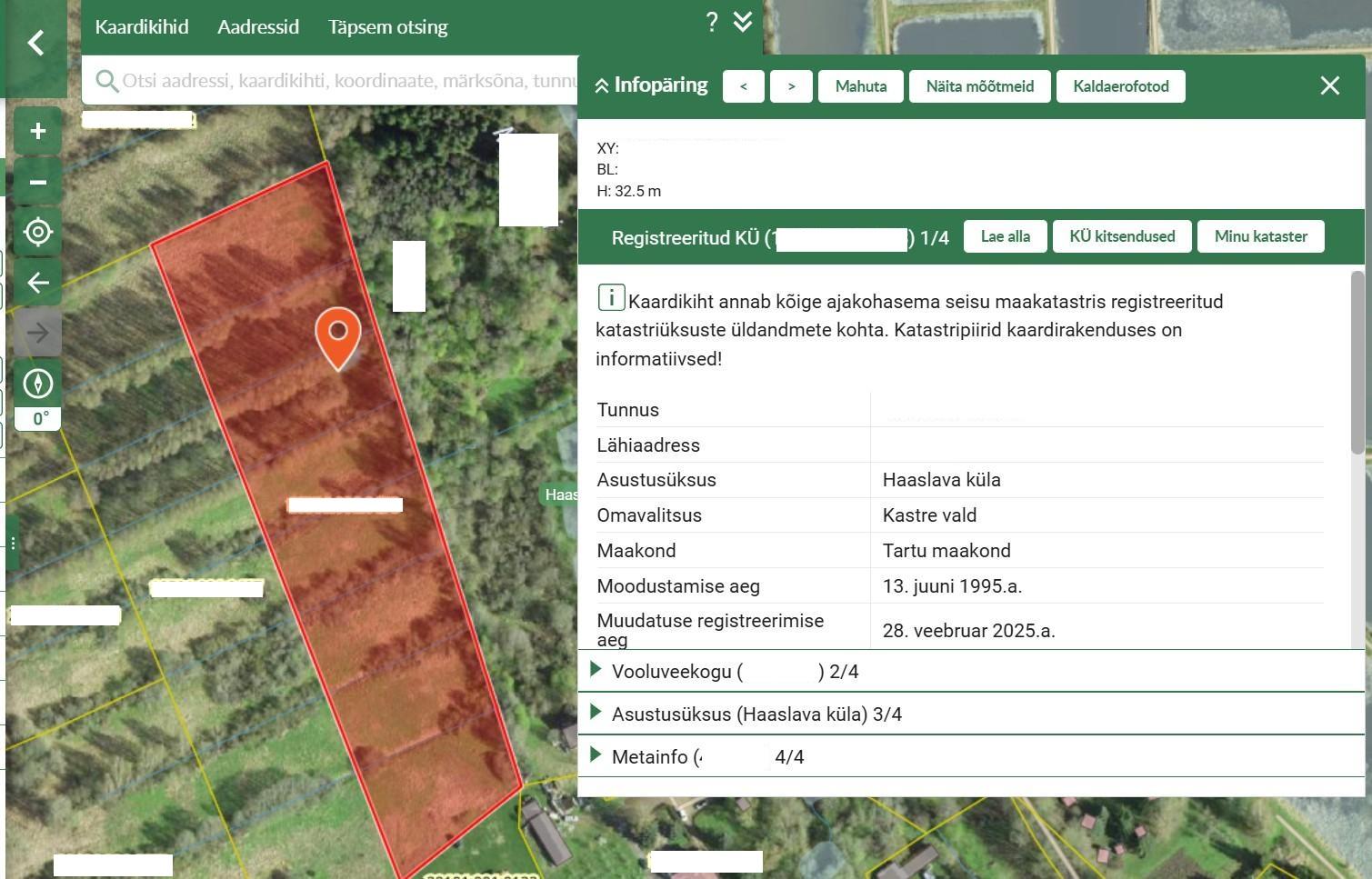The height and width of the screenshot is (879, 1372).
Task: Go back to previous map view
Action: (x=37, y=283)
